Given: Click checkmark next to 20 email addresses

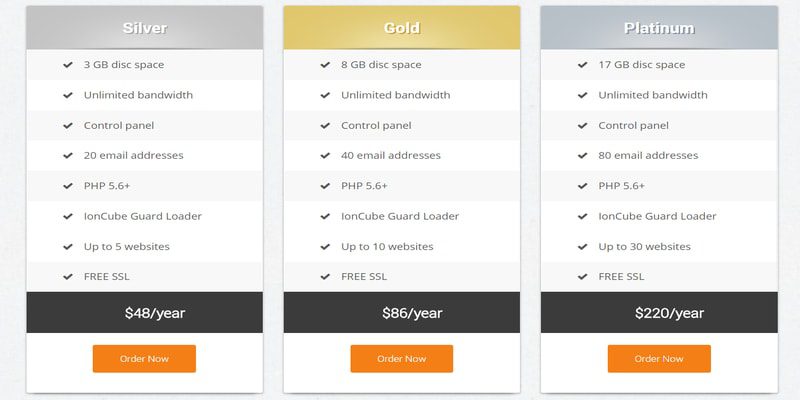Looking at the screenshot, I should point(68,156).
